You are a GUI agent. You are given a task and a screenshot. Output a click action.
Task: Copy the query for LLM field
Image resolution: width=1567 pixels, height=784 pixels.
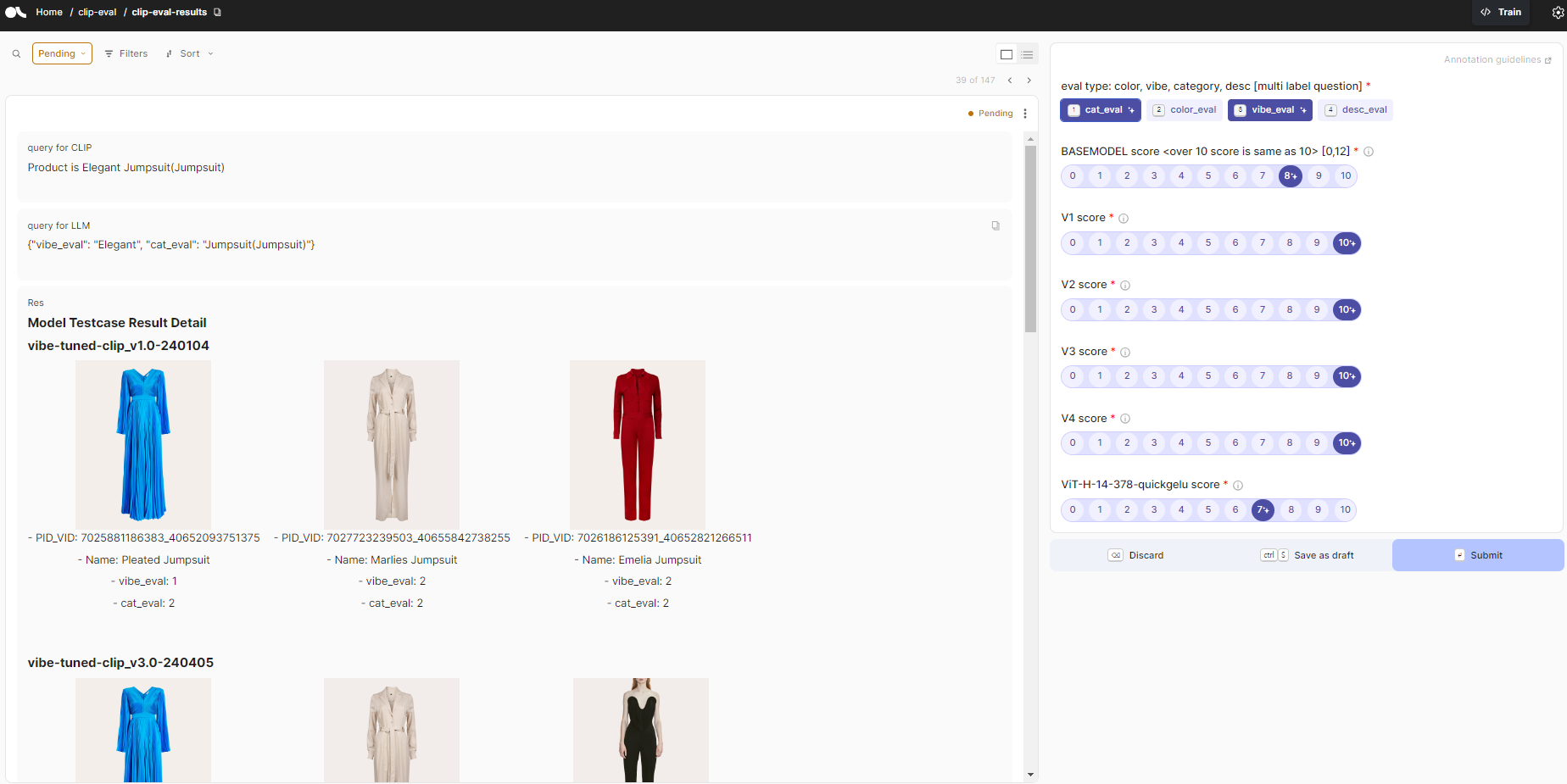pyautogui.click(x=995, y=225)
